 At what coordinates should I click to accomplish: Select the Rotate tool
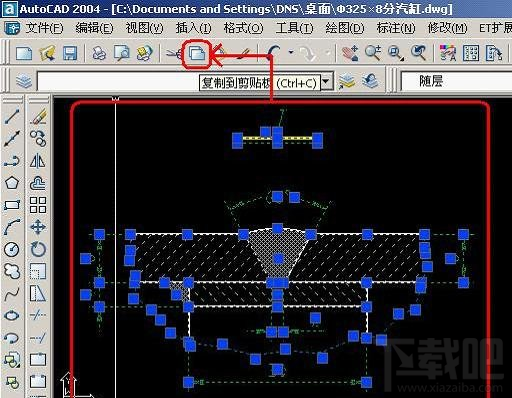click(x=38, y=249)
